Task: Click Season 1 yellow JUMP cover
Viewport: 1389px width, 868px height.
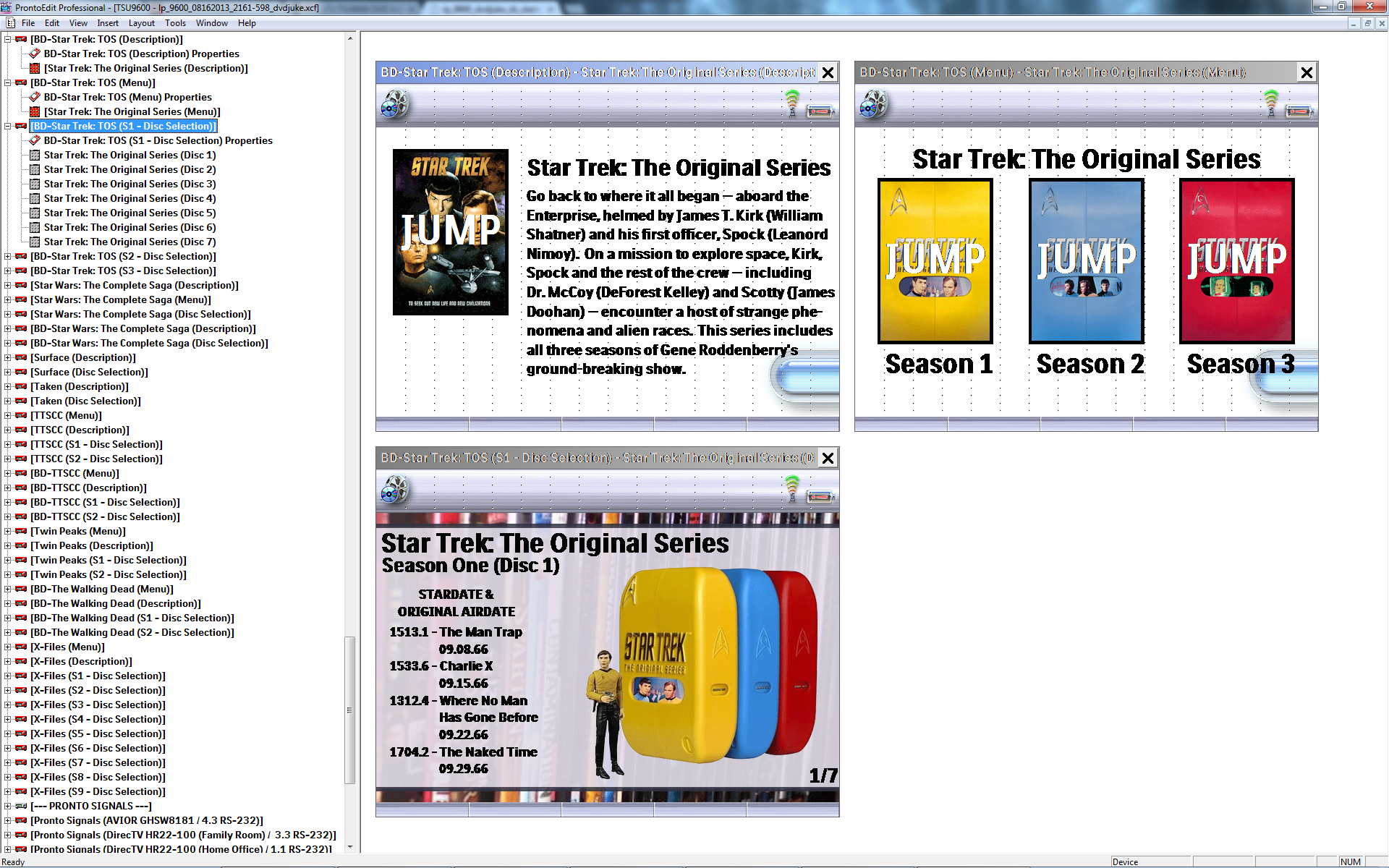Action: (x=935, y=261)
